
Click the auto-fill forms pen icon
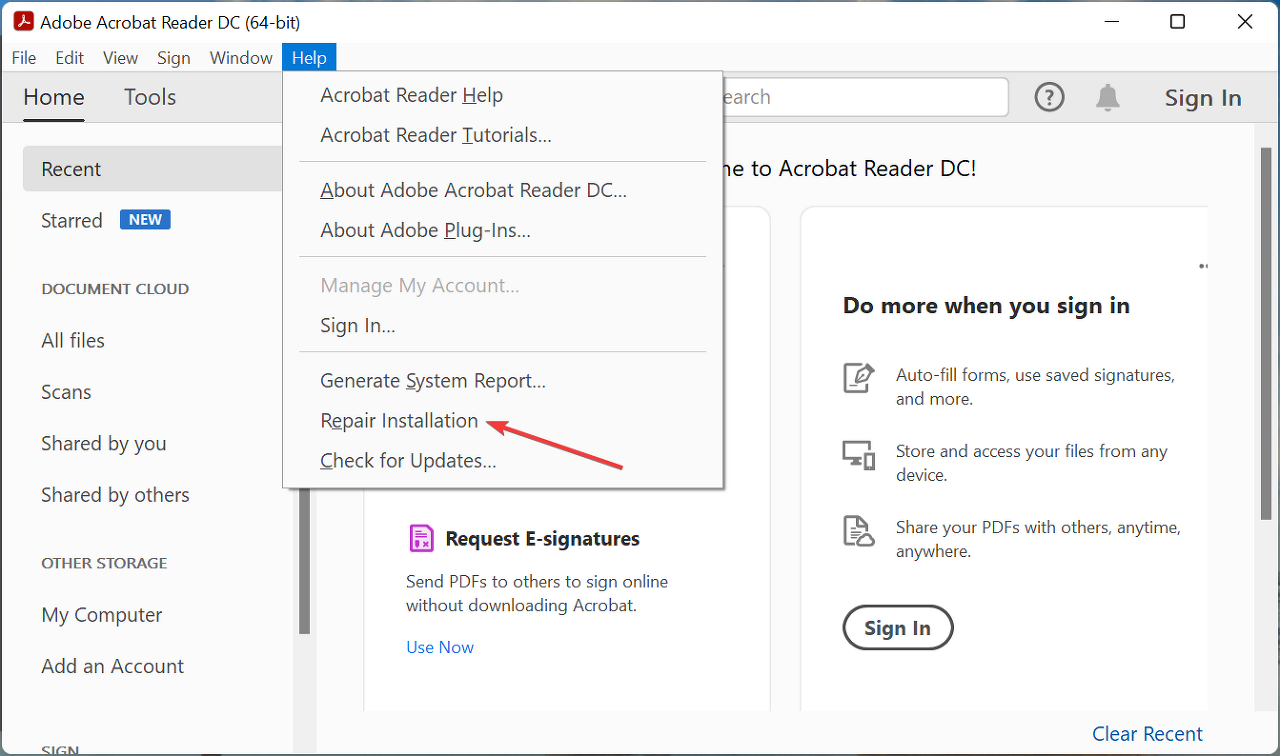tap(859, 377)
